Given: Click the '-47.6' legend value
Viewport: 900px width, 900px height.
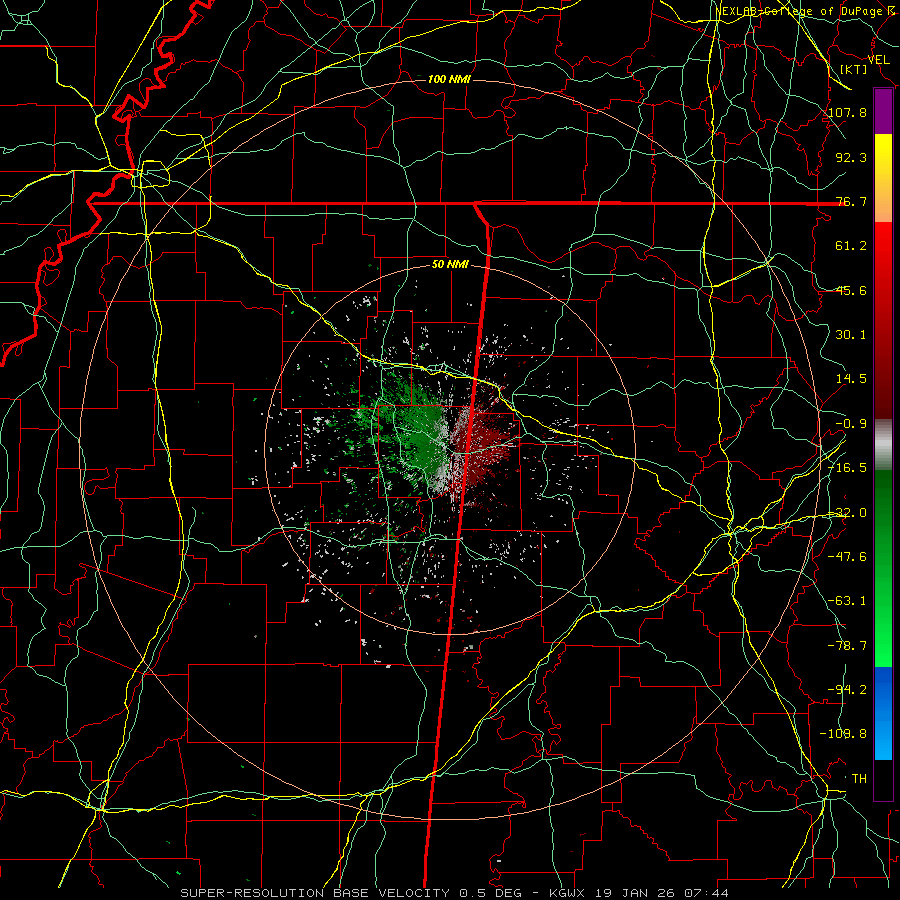Looking at the screenshot, I should [x=848, y=557].
